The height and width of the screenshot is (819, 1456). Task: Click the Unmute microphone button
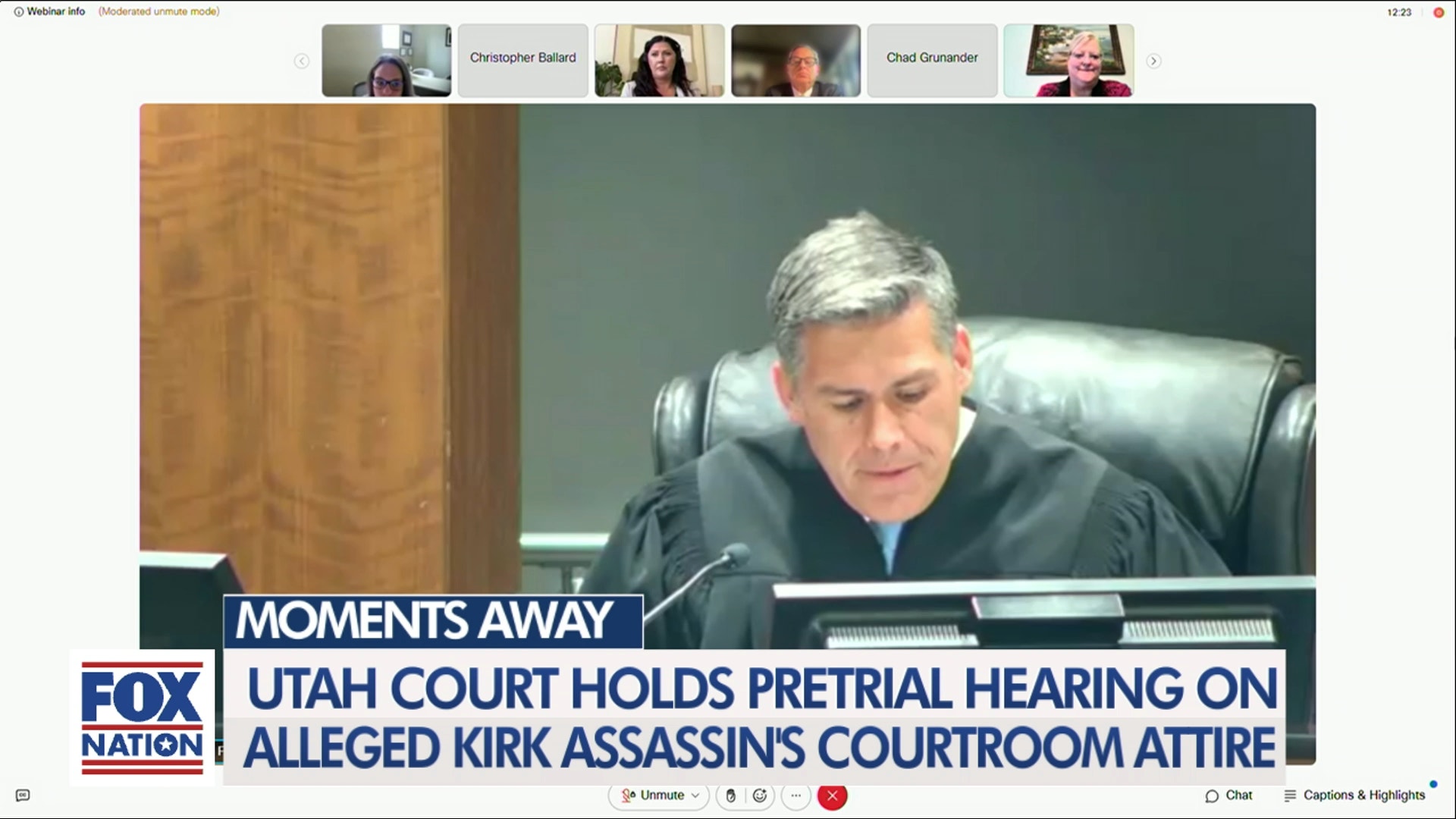(652, 795)
